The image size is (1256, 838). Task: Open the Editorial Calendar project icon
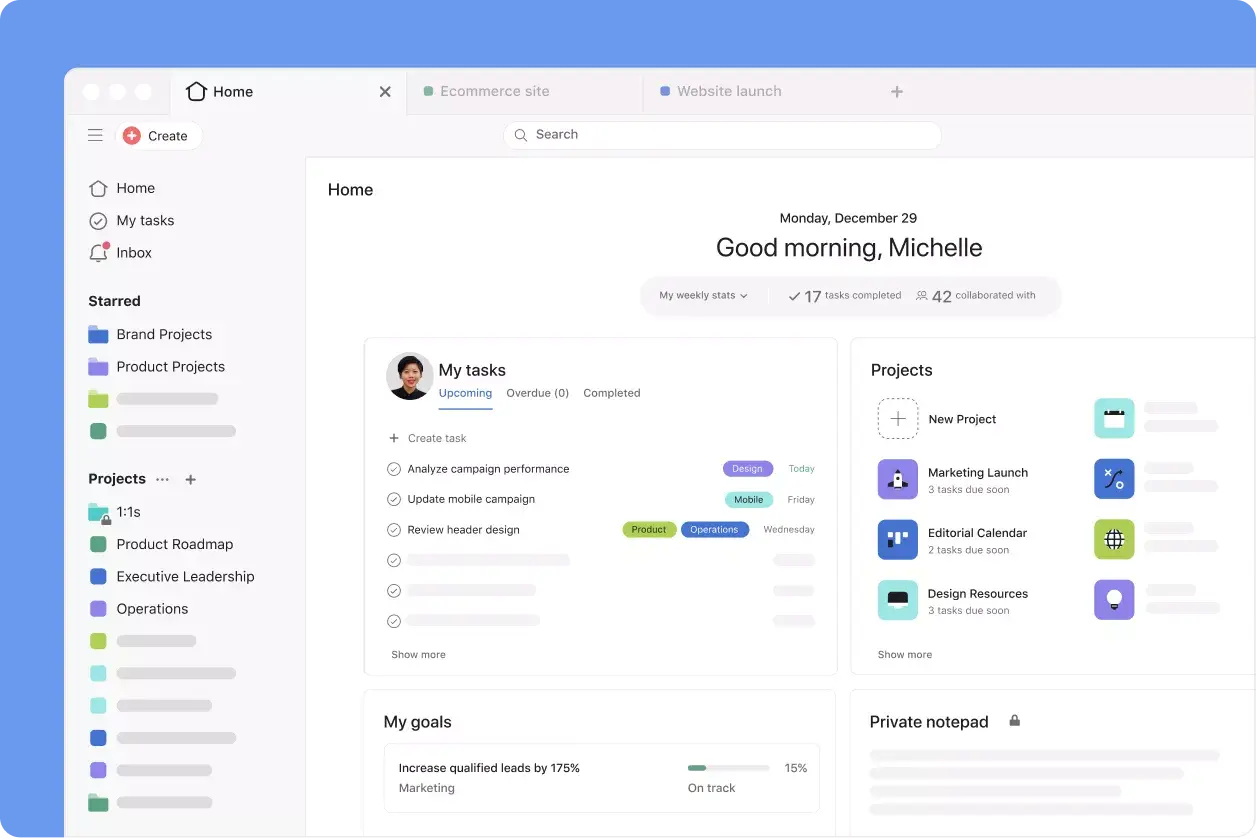pyautogui.click(x=897, y=540)
